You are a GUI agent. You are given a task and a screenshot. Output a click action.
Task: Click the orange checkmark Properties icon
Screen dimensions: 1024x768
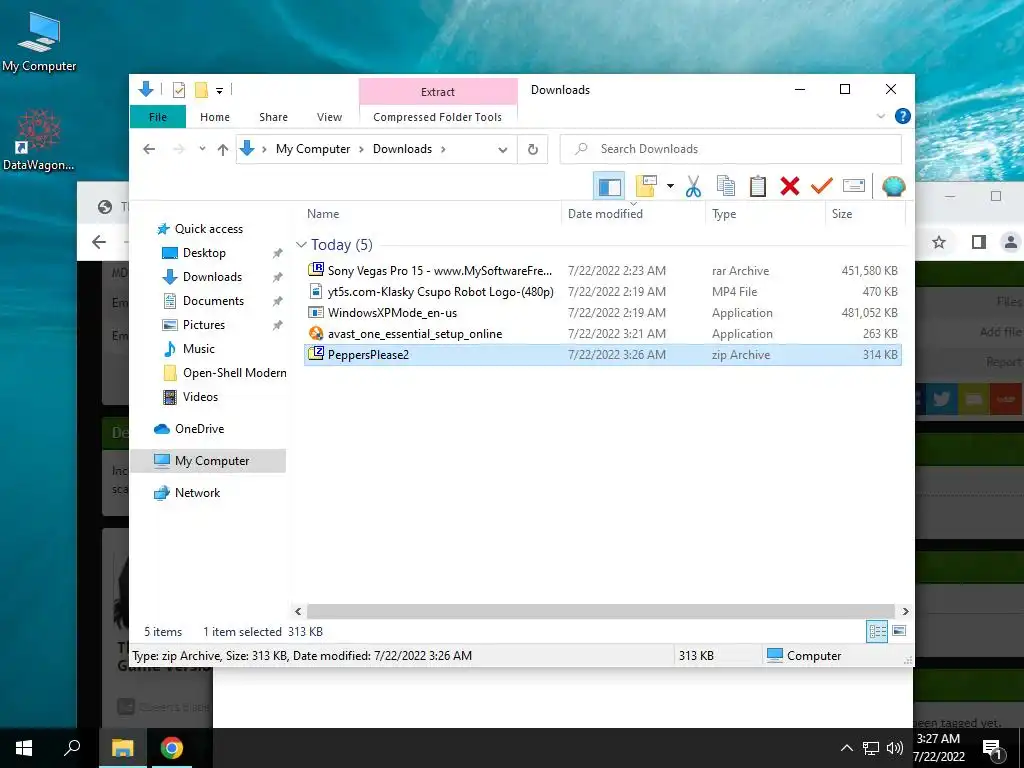pyautogui.click(x=822, y=187)
